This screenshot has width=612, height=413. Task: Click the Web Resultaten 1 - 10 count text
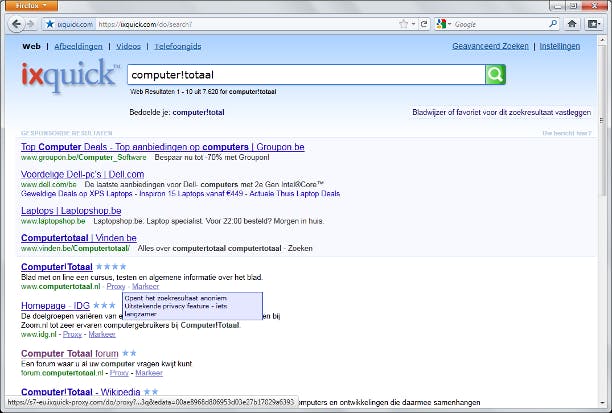pos(203,92)
